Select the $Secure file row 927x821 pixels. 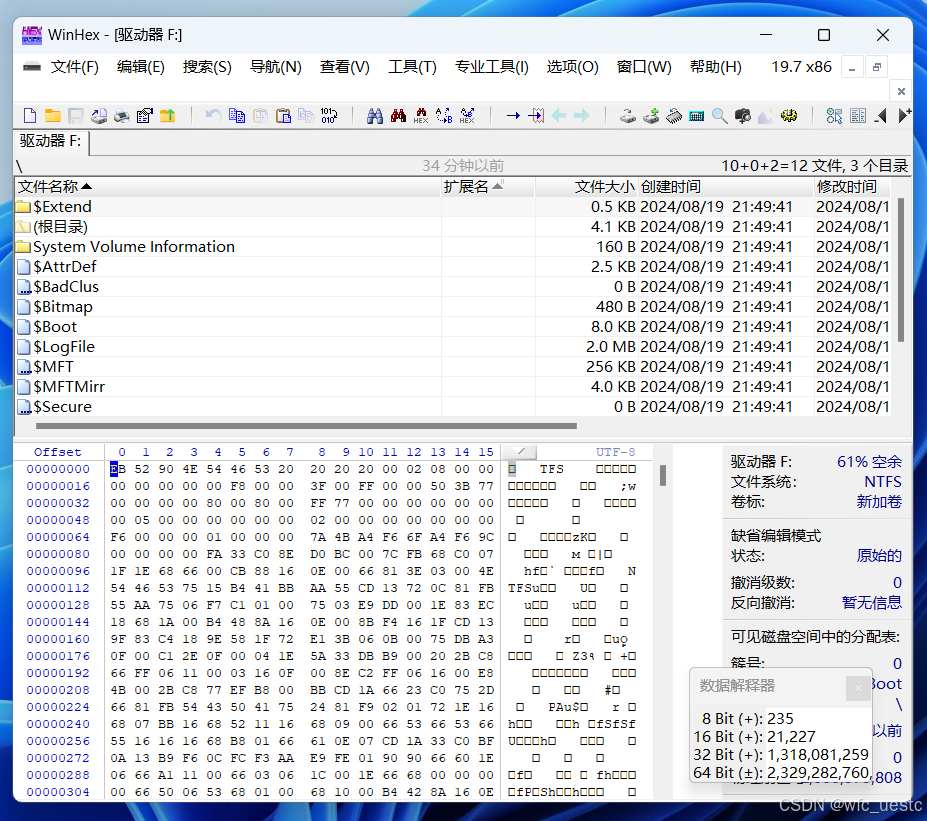[452, 407]
